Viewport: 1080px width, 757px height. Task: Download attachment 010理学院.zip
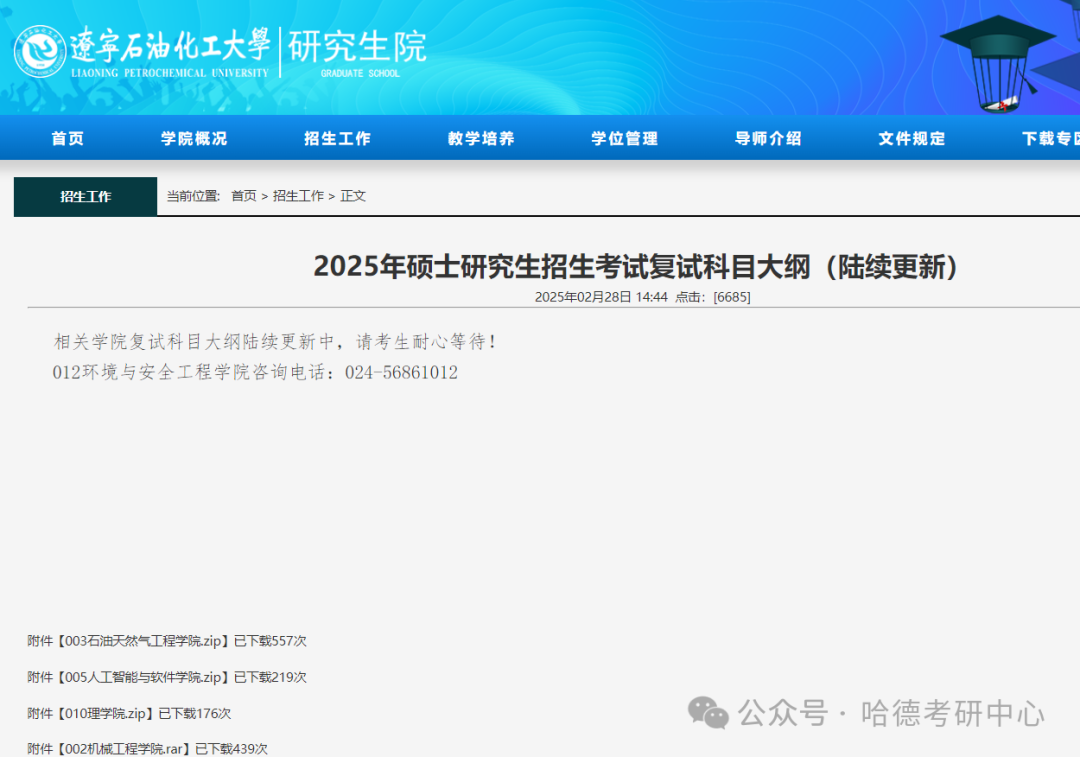pyautogui.click(x=105, y=714)
